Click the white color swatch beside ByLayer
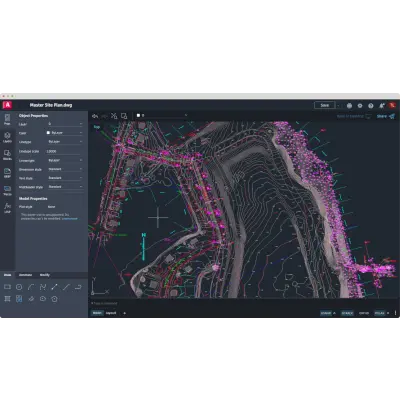Screen dimensions: 400x400 (48, 133)
